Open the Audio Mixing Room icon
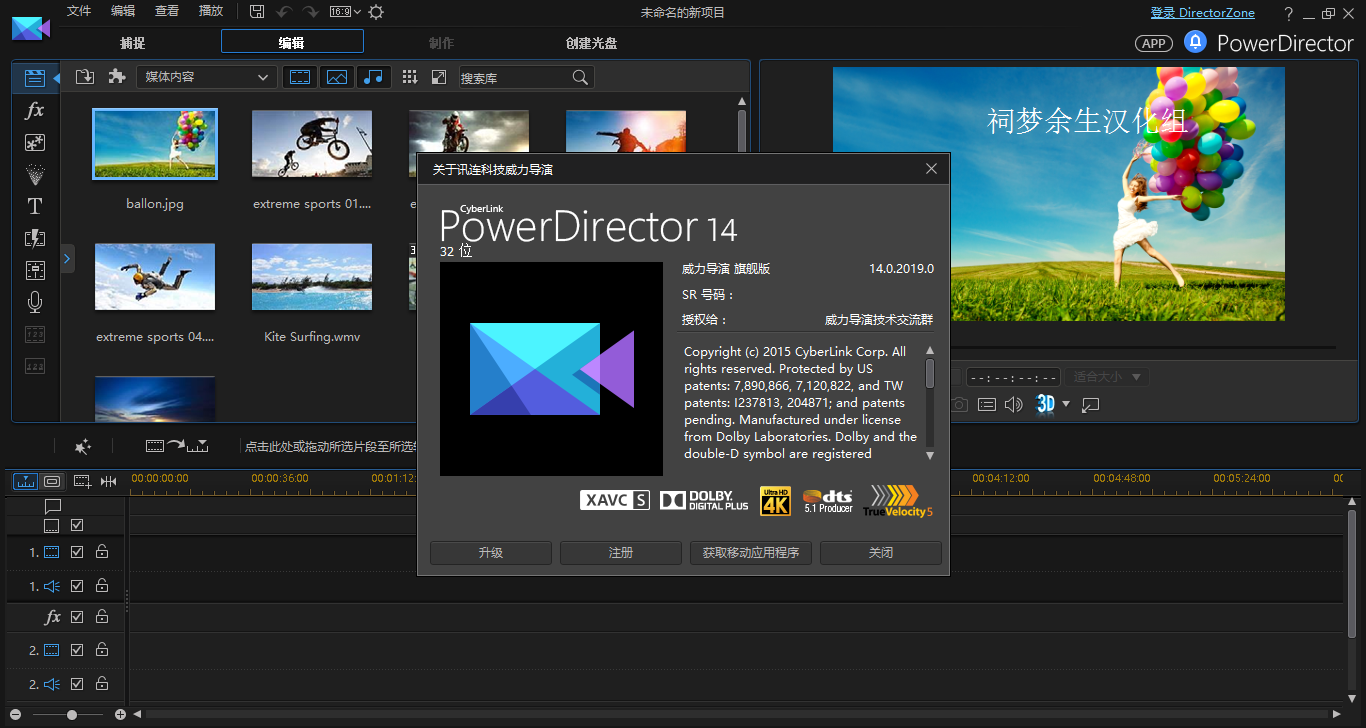 [35, 270]
